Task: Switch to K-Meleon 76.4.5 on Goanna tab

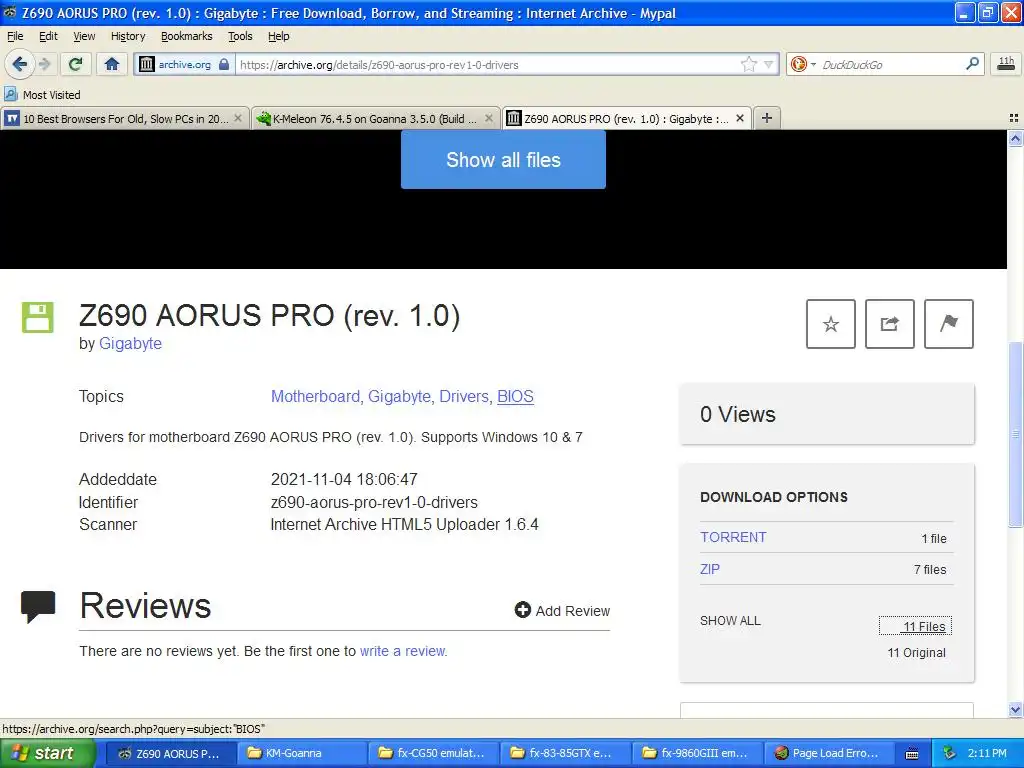Action: click(376, 118)
